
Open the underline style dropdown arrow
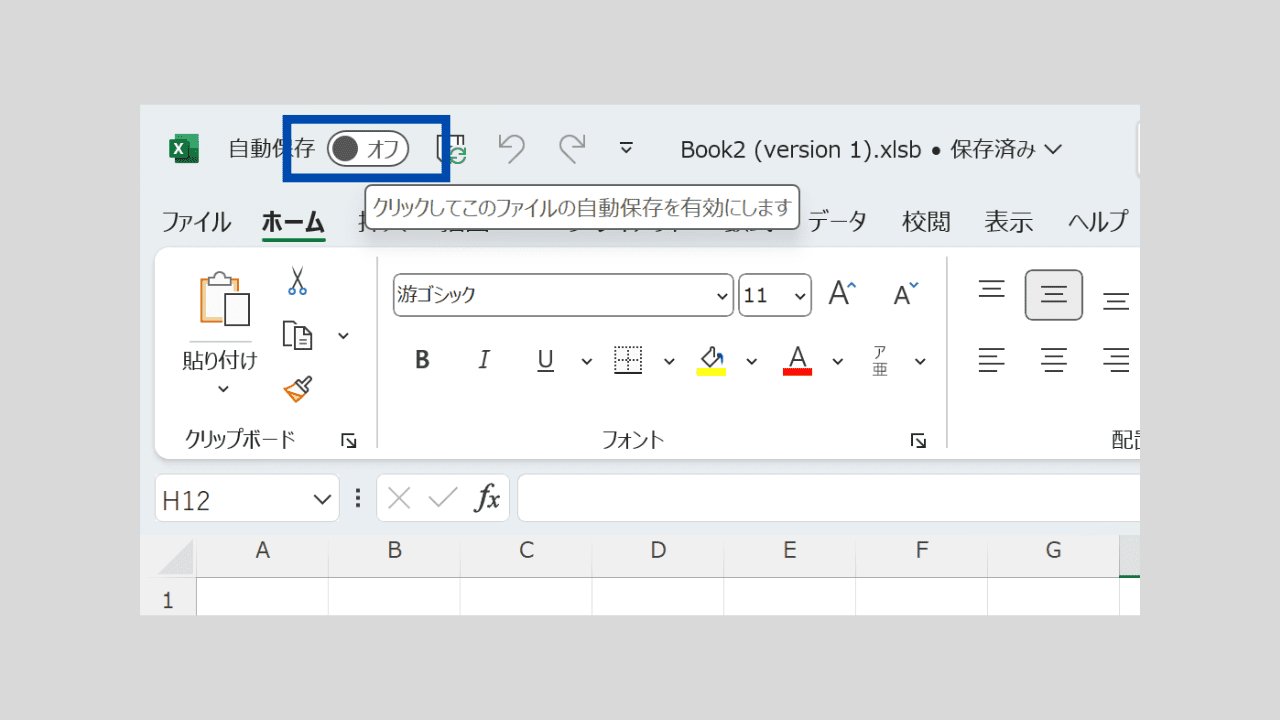tap(587, 361)
